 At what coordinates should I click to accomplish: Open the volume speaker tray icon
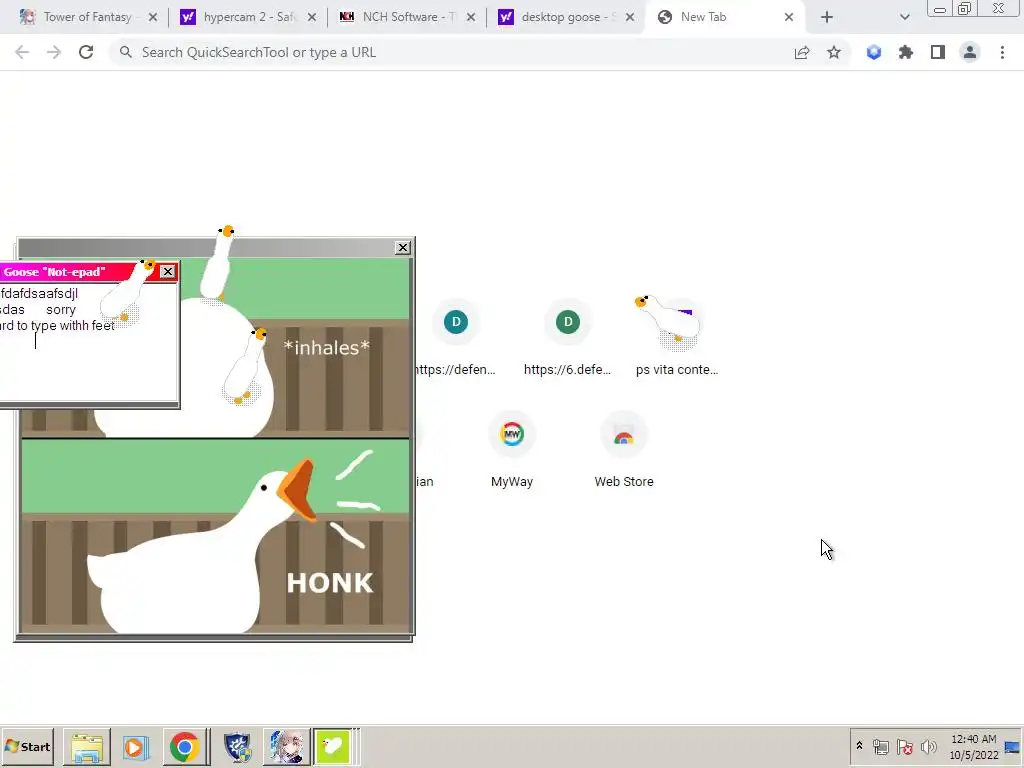point(928,746)
